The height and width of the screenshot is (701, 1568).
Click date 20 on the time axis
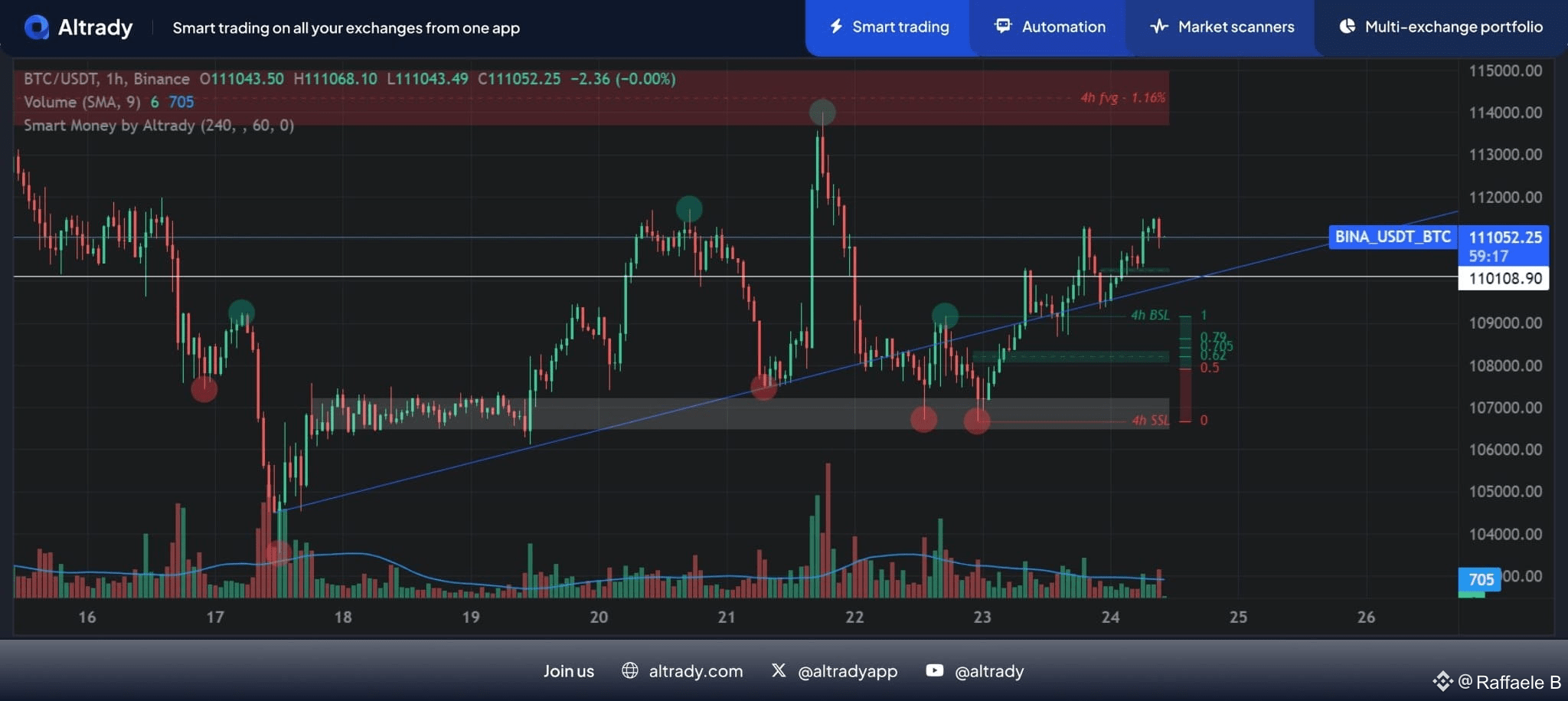(x=599, y=617)
